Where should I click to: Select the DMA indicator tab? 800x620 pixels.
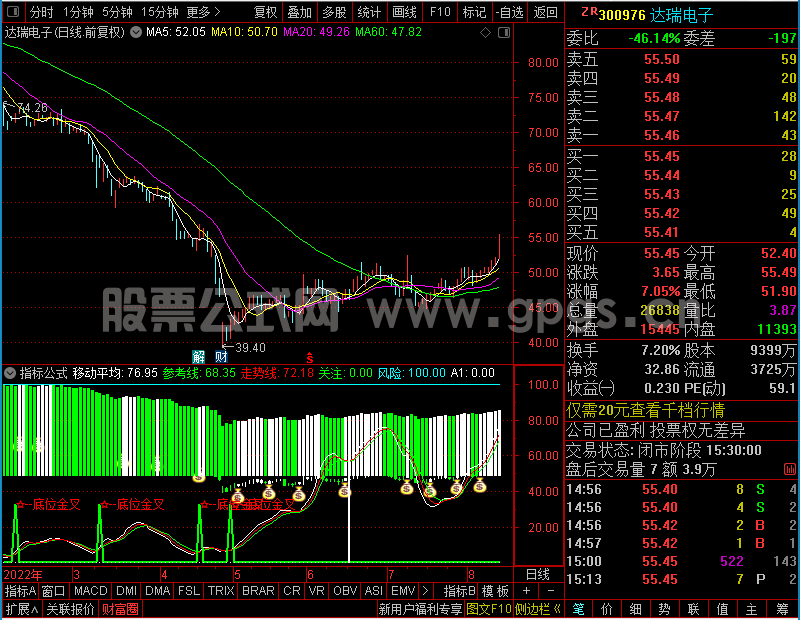(x=157, y=591)
